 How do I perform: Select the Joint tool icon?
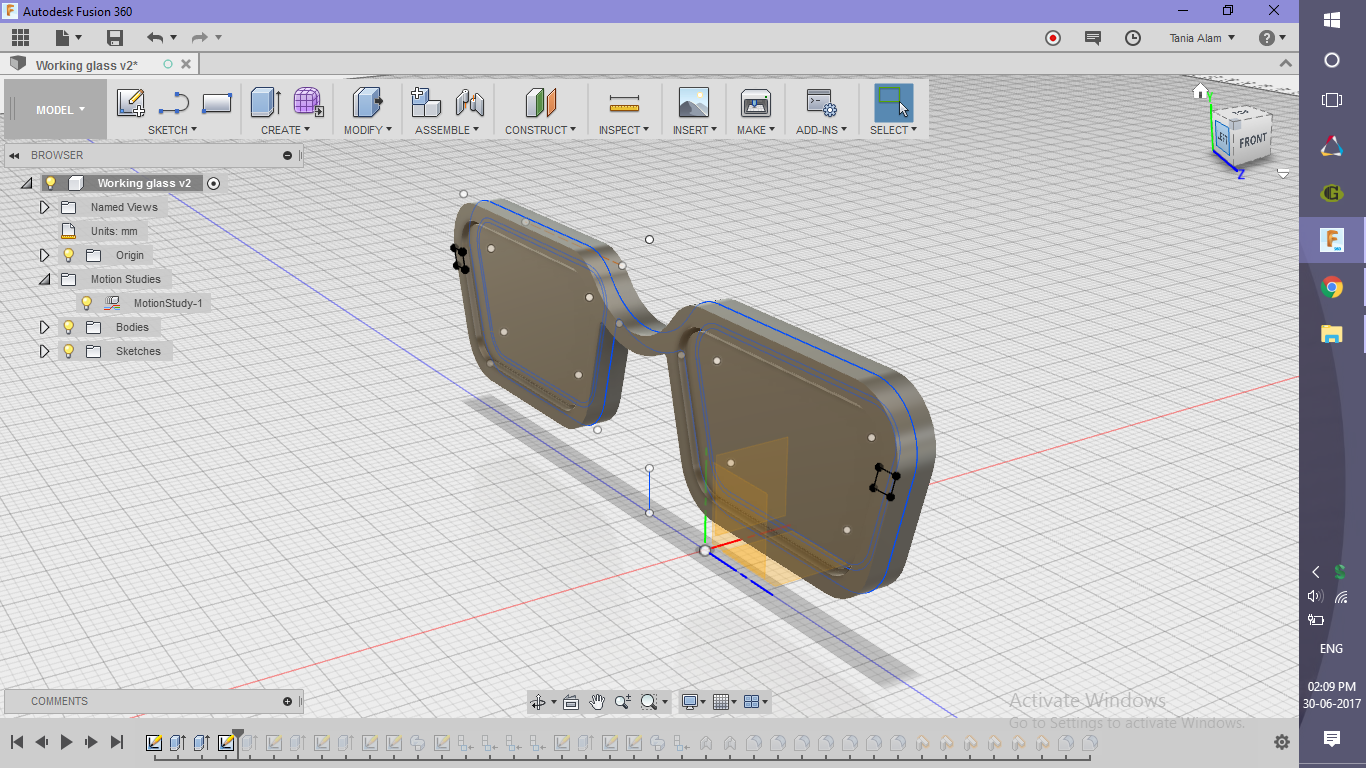469,102
